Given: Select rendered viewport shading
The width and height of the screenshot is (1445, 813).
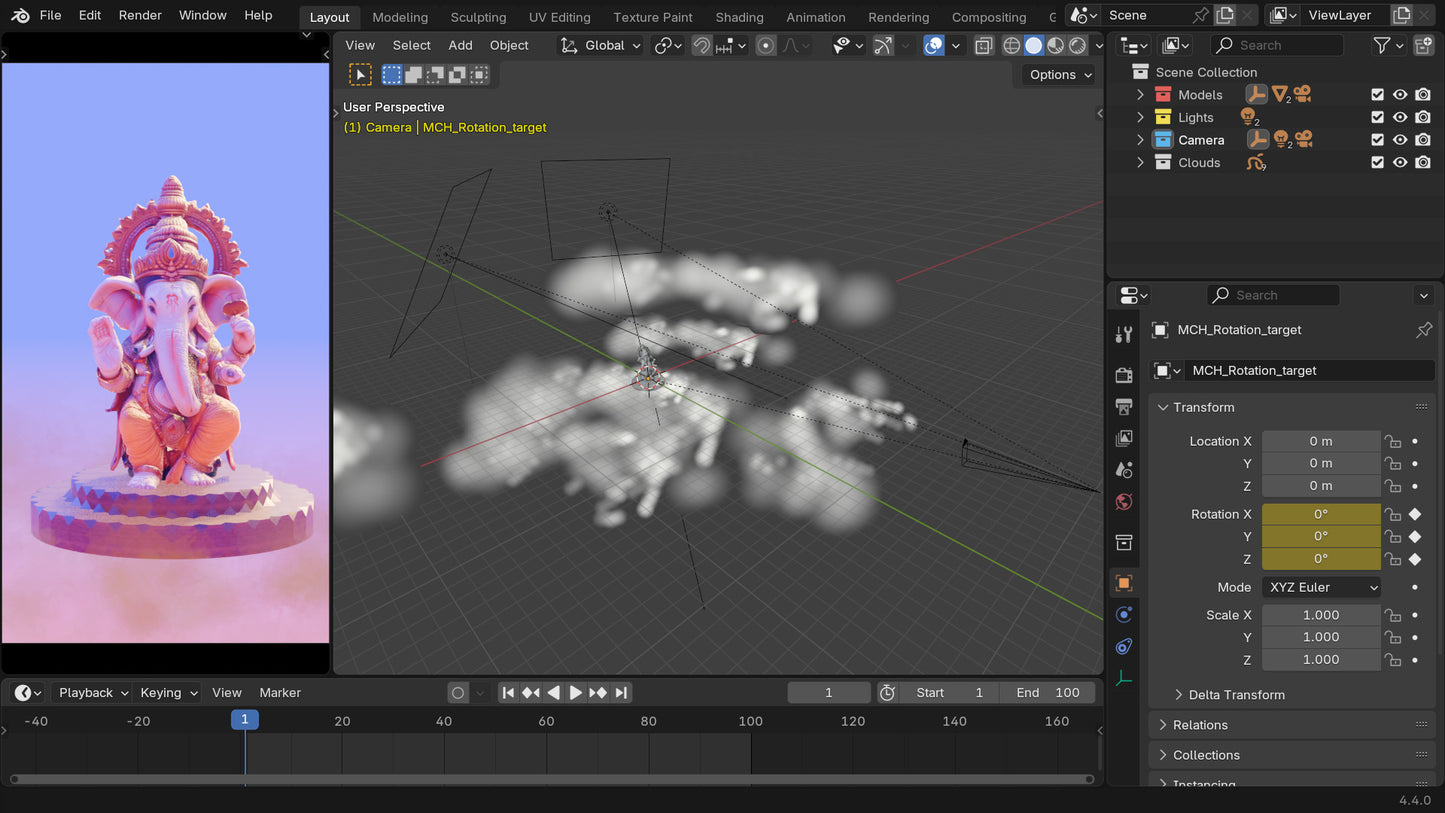Looking at the screenshot, I should coord(1078,45).
